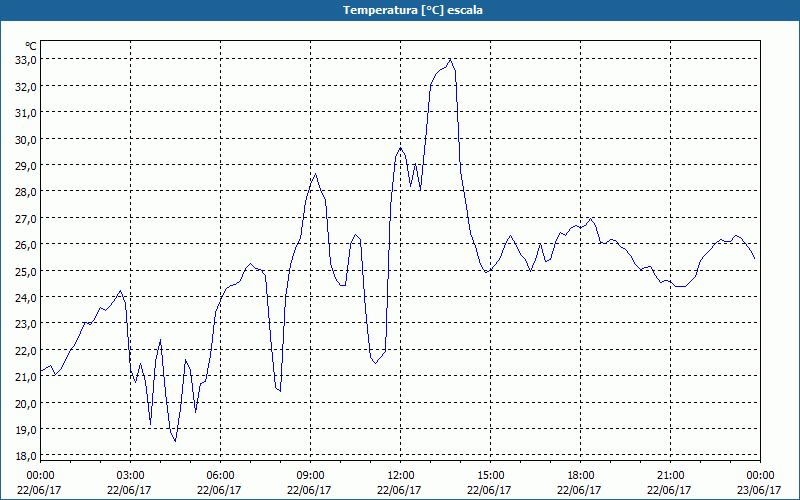Select the 30,0 y-axis value
Viewport: 800px width, 500px height.
coord(27,139)
